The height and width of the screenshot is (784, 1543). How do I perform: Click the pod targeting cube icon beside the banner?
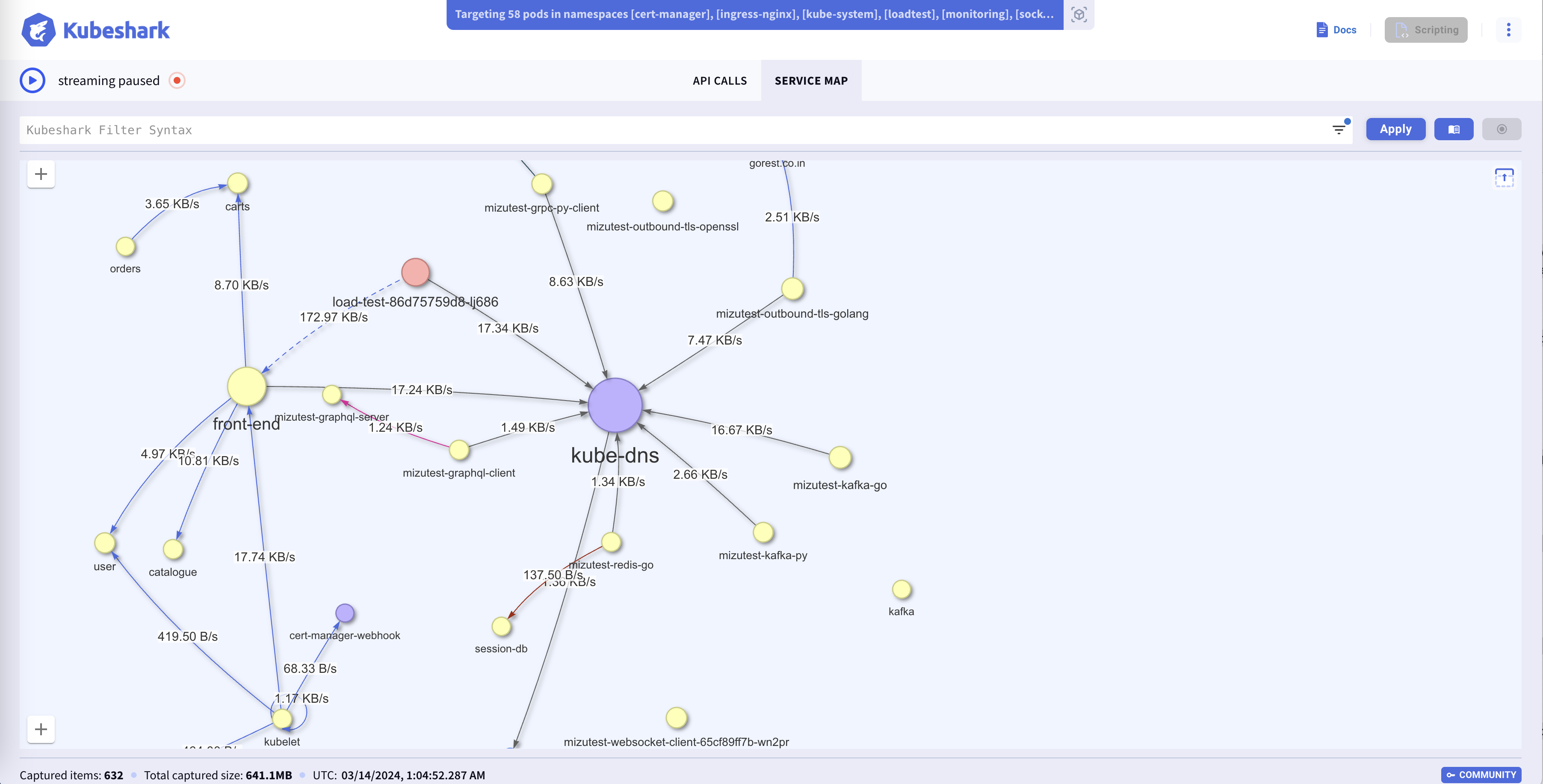1078,15
